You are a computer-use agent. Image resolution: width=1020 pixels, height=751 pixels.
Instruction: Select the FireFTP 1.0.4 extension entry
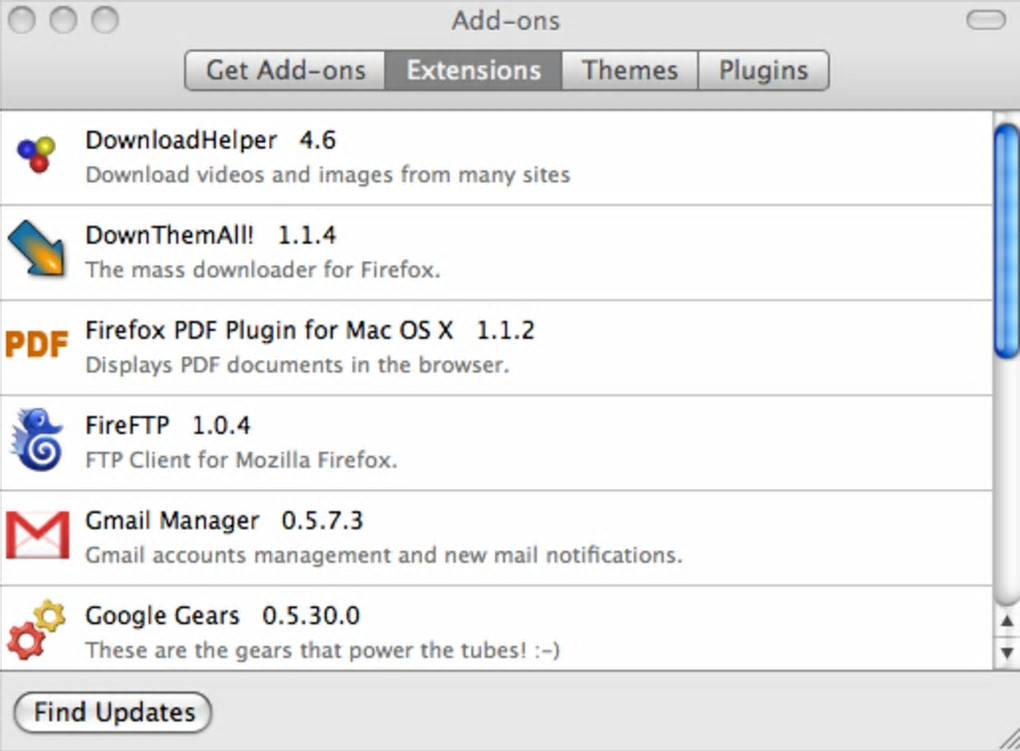pos(500,442)
